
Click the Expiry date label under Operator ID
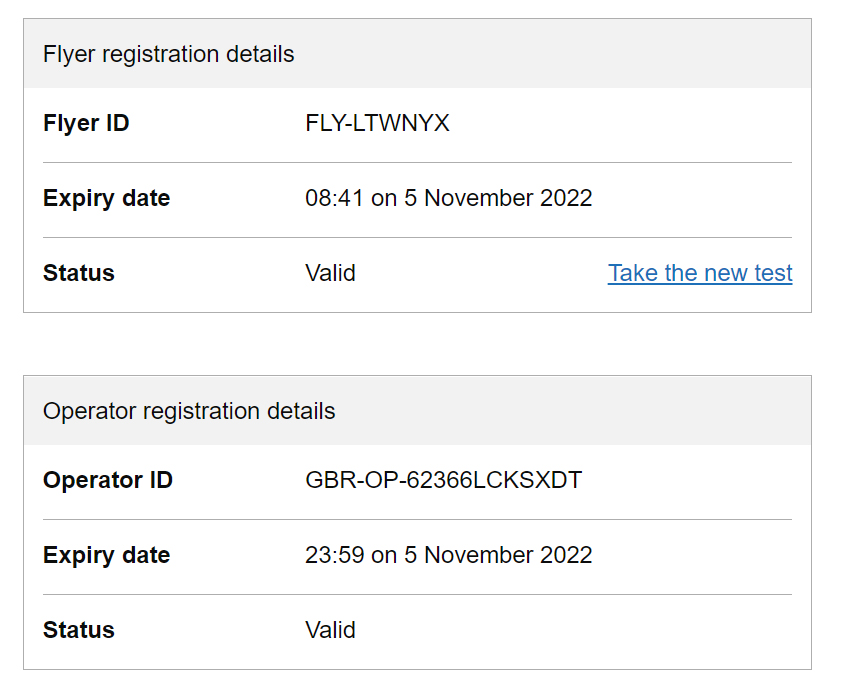tap(106, 555)
